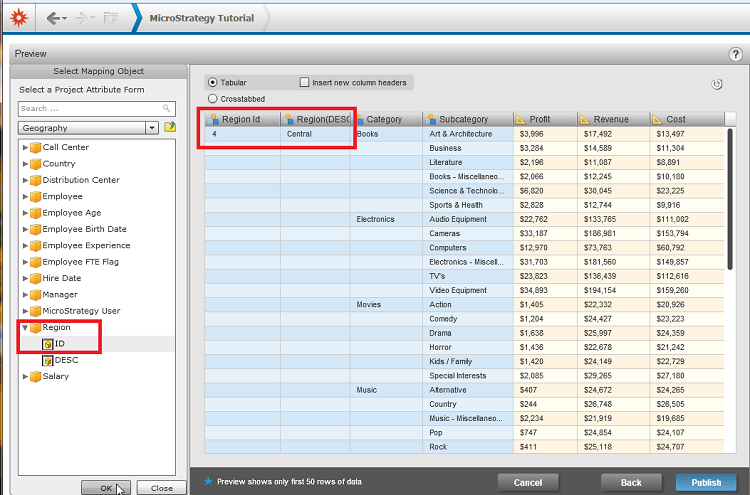Click the preview table vertical scrollbar
Image resolution: width=750 pixels, height=495 pixels.
coord(730,199)
